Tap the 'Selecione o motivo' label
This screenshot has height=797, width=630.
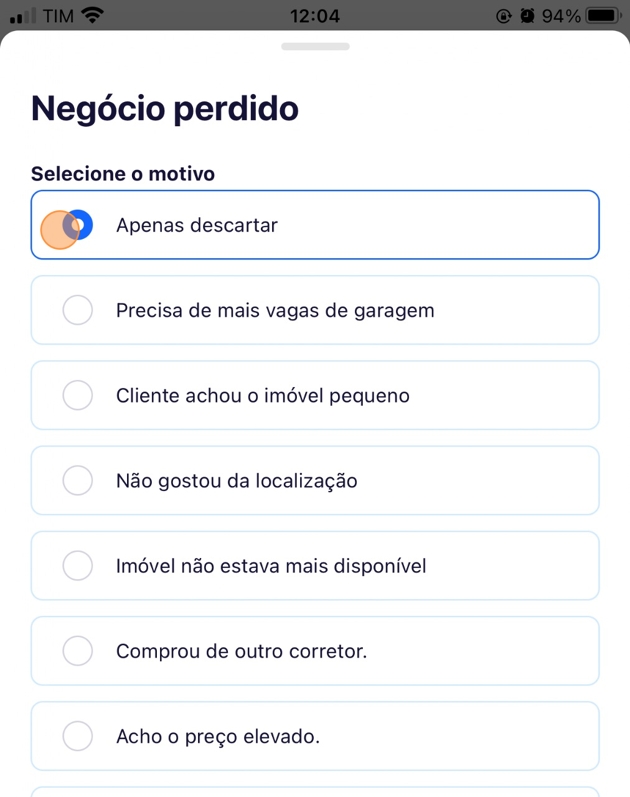pos(123,174)
